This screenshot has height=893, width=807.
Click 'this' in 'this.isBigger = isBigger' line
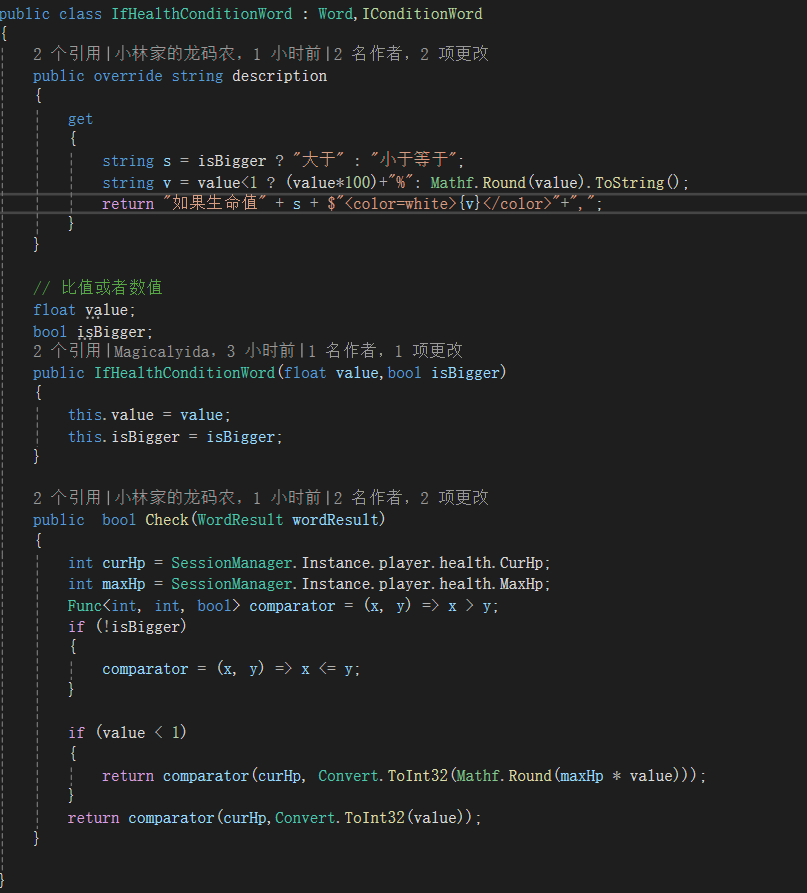tap(85, 437)
